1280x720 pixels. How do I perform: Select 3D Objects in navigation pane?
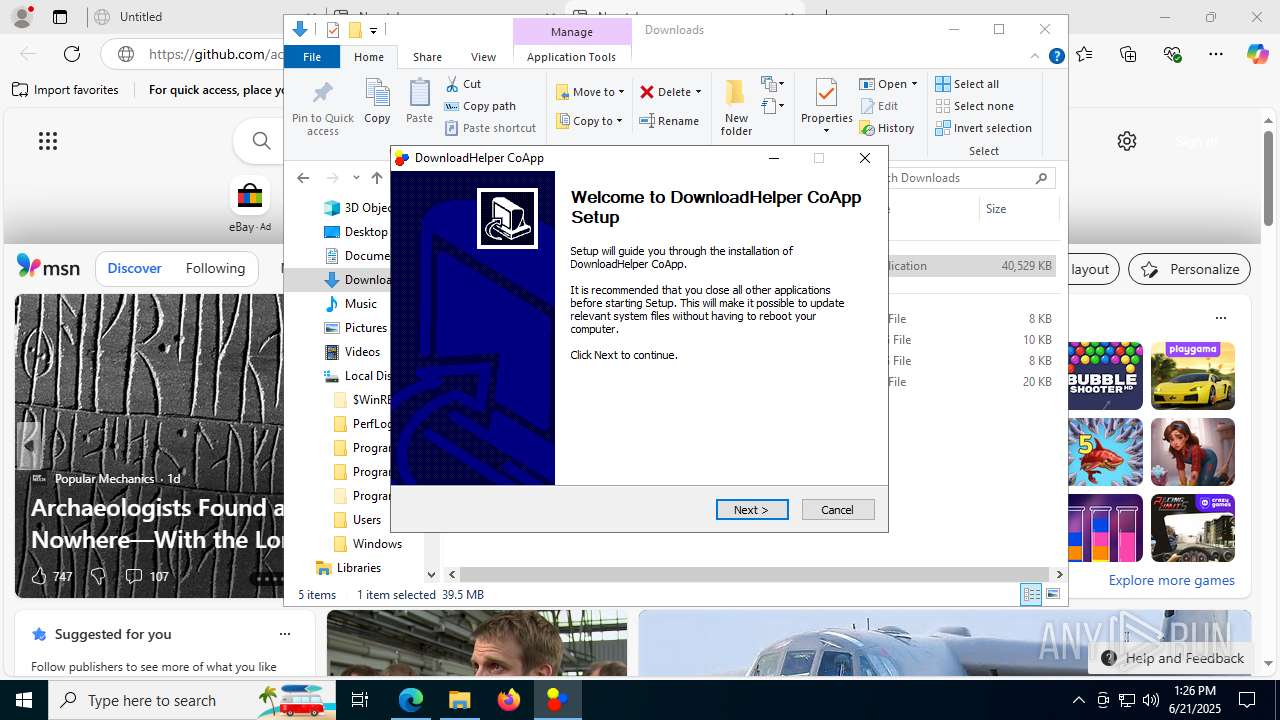pyautogui.click(x=359, y=208)
